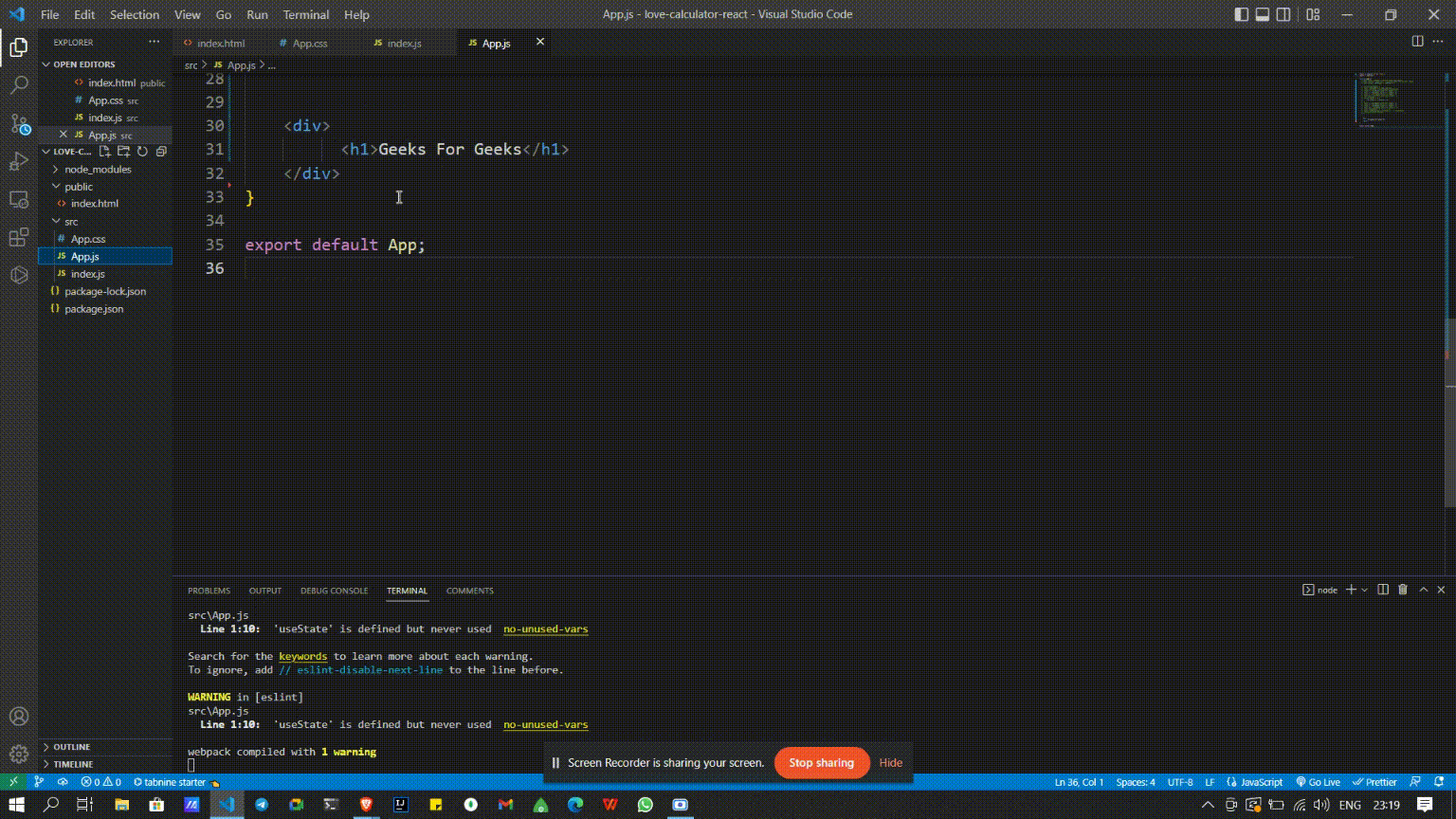Refresh the explorer file tree

point(142,152)
